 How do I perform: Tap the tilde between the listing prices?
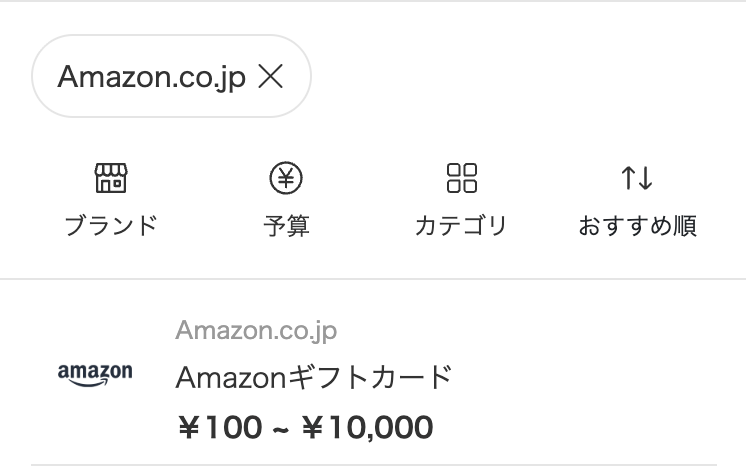click(x=280, y=428)
